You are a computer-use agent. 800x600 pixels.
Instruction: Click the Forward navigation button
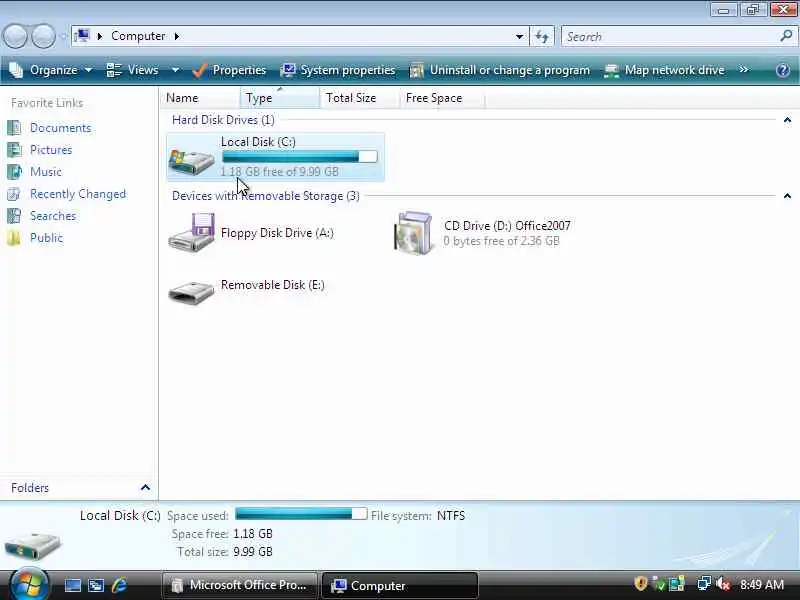tap(43, 36)
